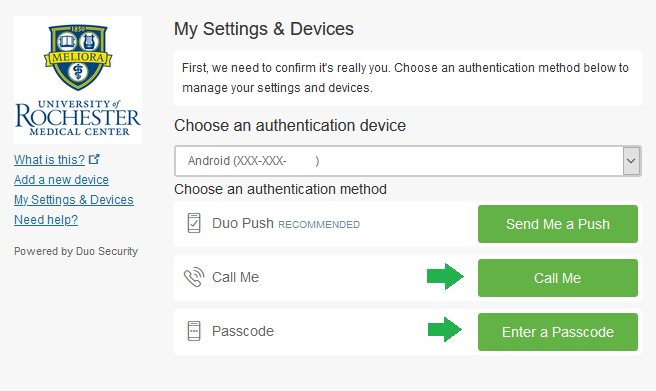Click the external link icon beside What is this?

[x=94, y=159]
